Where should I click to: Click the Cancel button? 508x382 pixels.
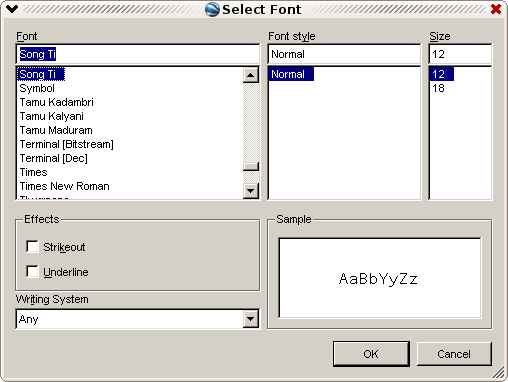454,354
